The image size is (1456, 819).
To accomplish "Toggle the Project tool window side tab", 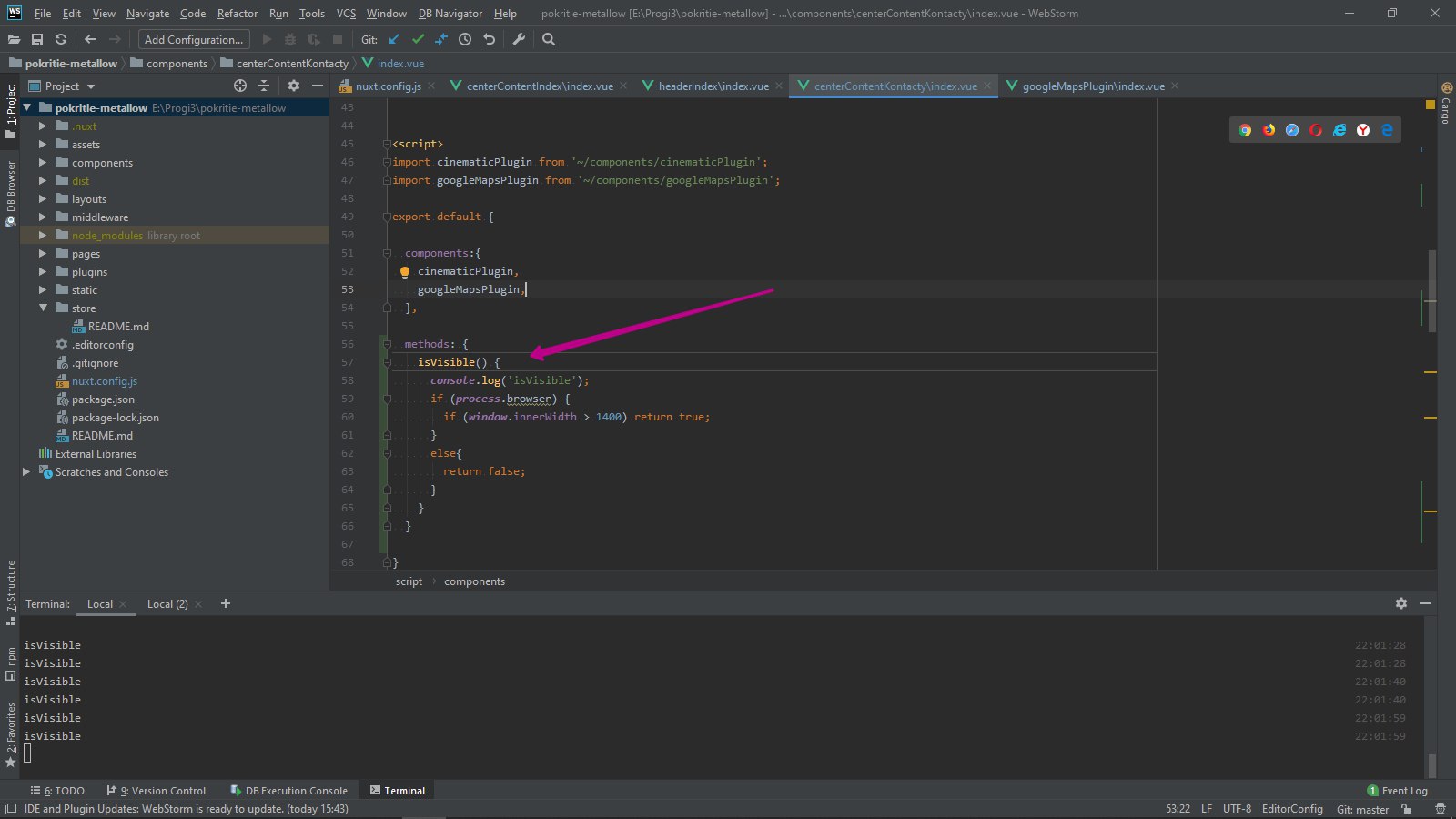I will [11, 111].
